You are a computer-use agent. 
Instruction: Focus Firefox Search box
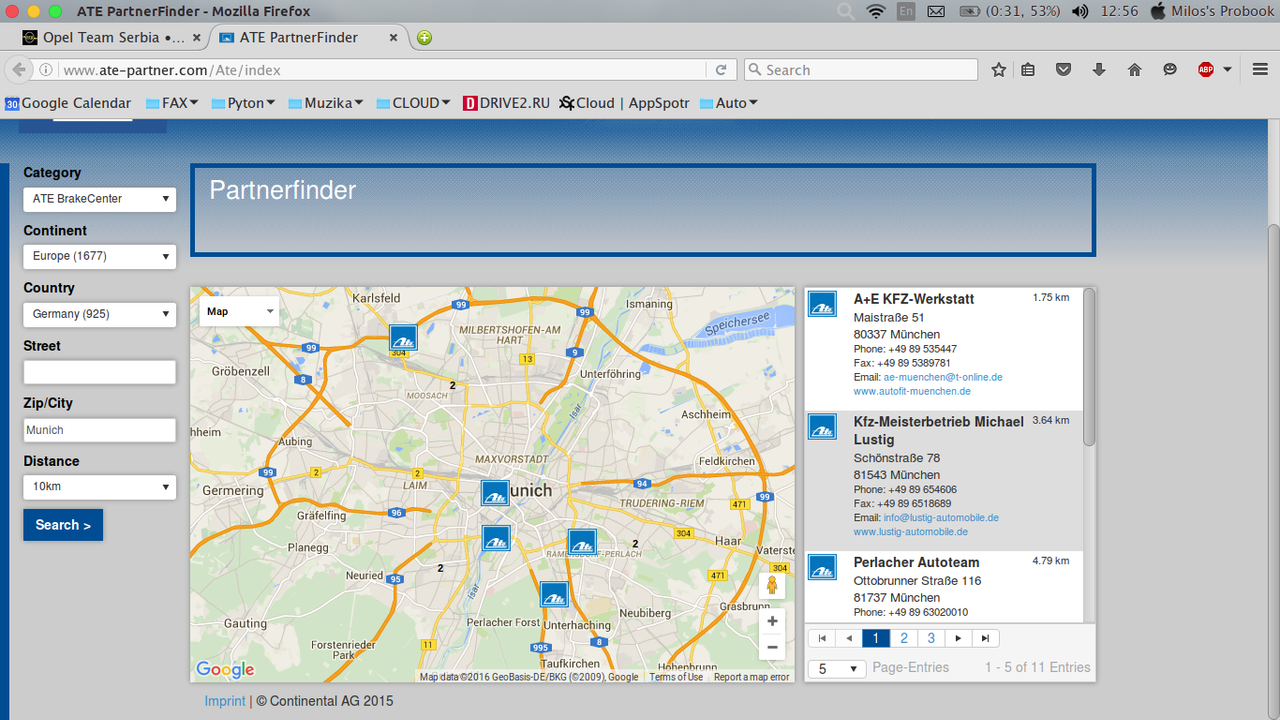[861, 70]
